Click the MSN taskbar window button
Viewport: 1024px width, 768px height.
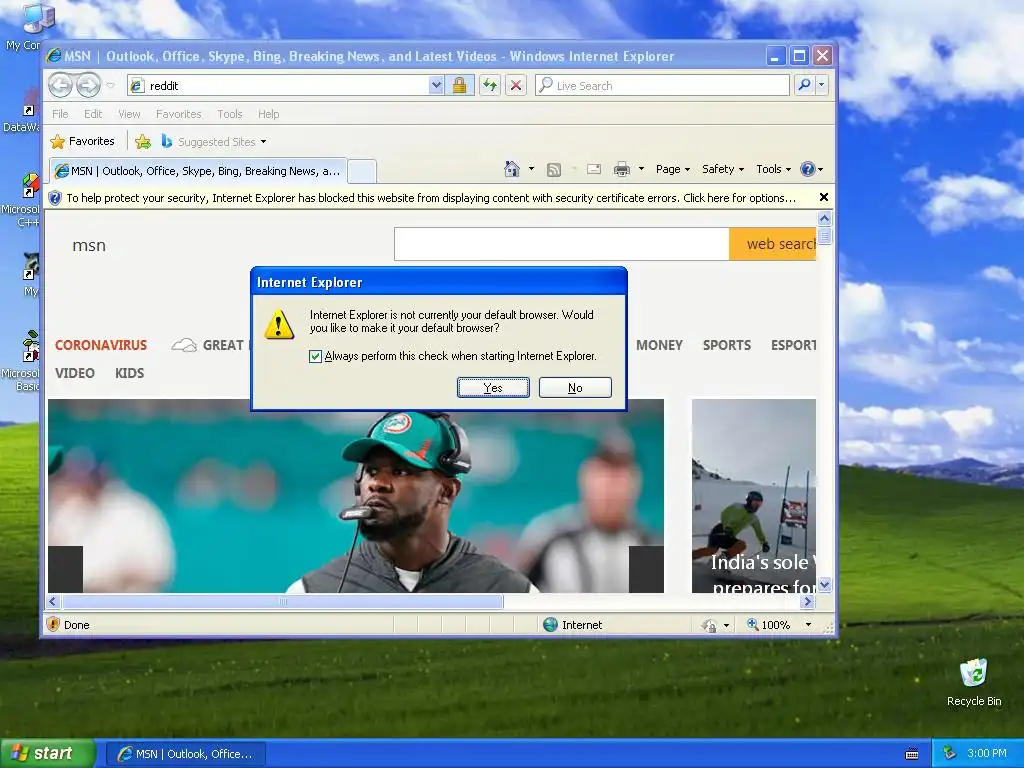click(186, 754)
